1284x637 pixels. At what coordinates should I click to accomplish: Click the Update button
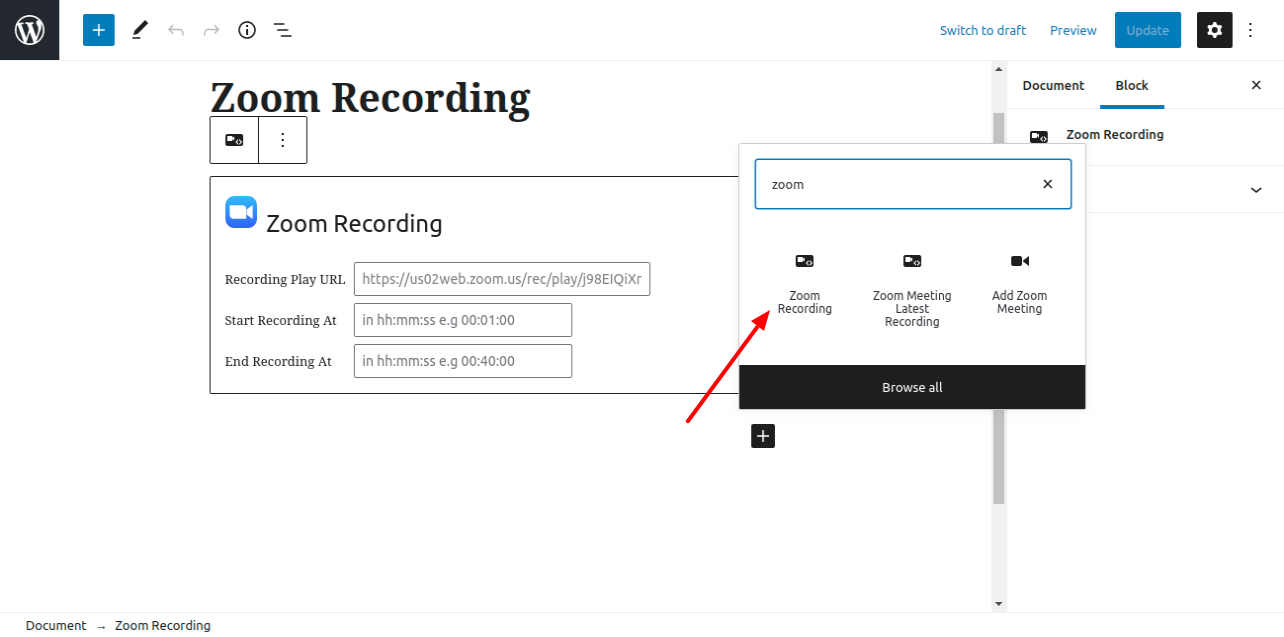1148,30
